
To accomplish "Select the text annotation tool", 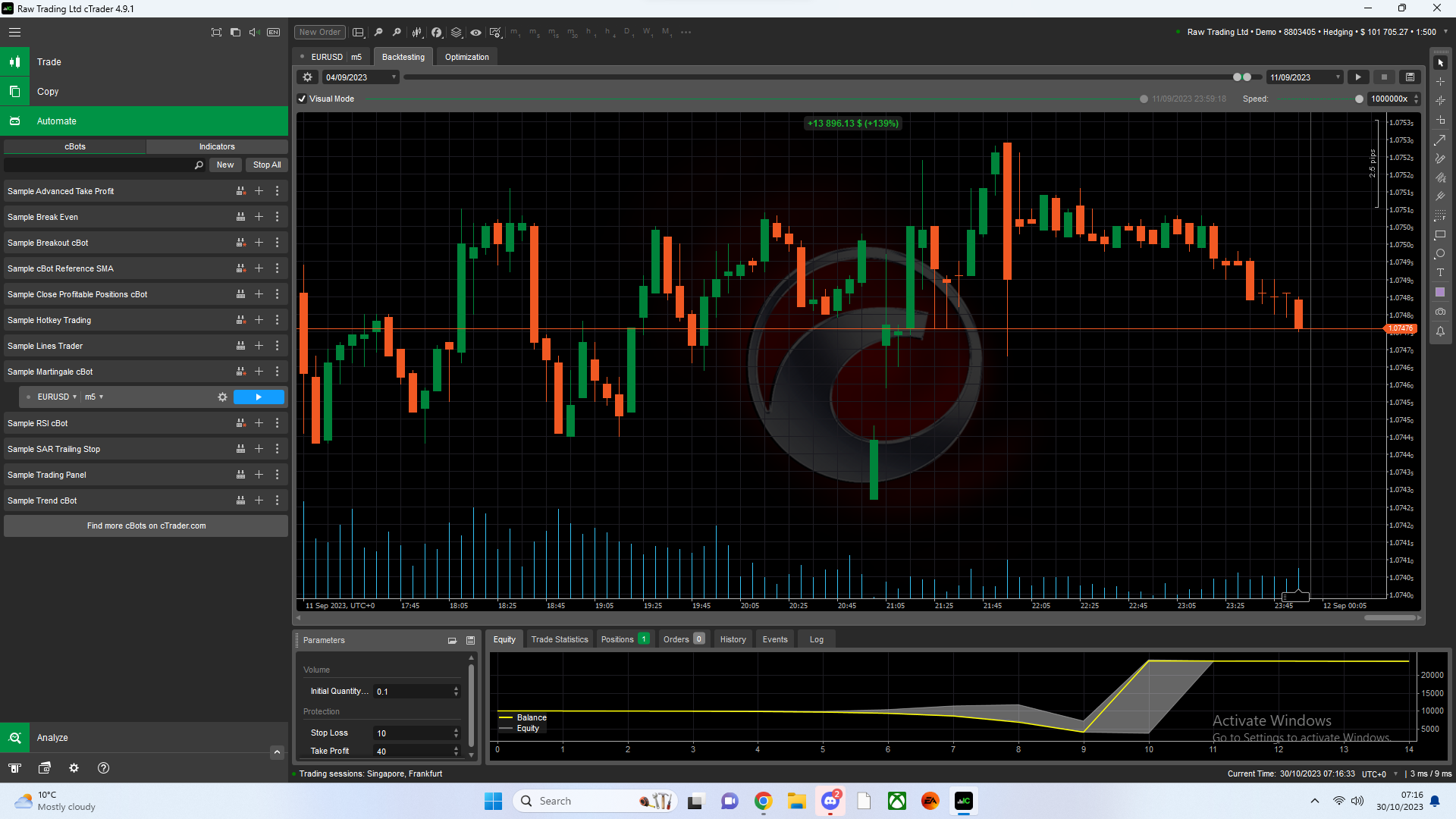I will pos(1440,272).
